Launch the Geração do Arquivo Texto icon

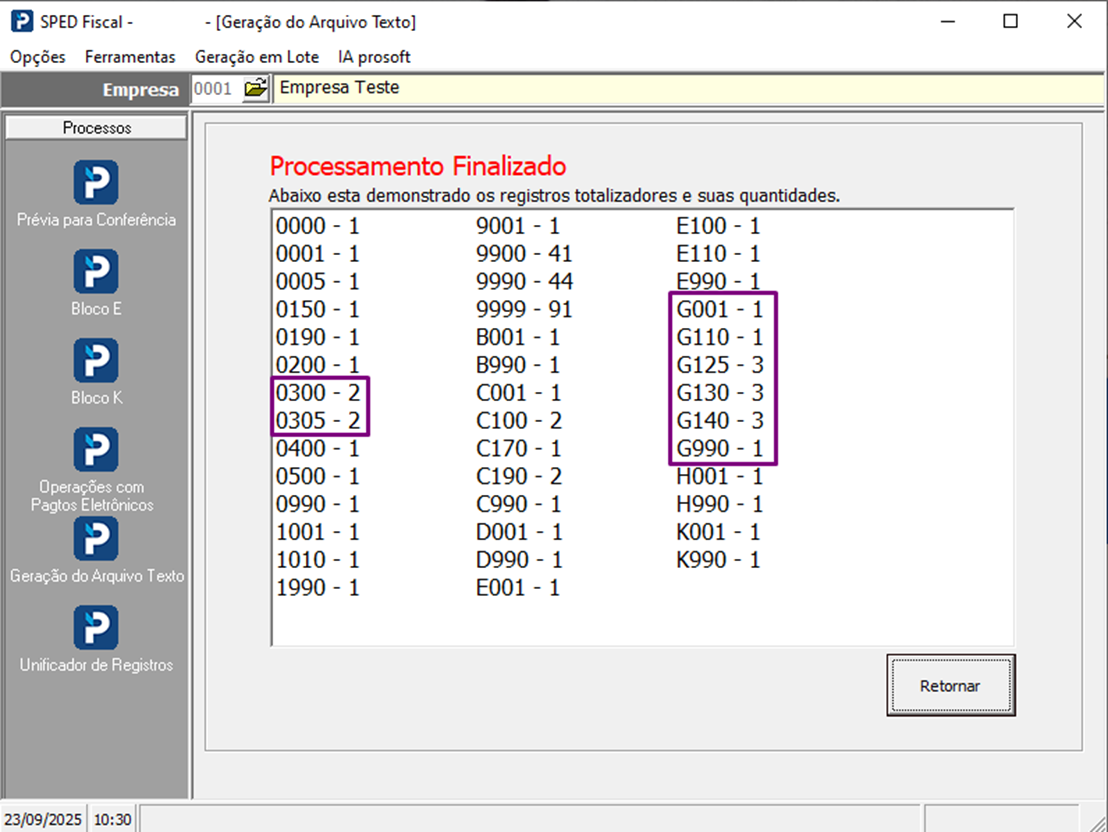[96, 539]
